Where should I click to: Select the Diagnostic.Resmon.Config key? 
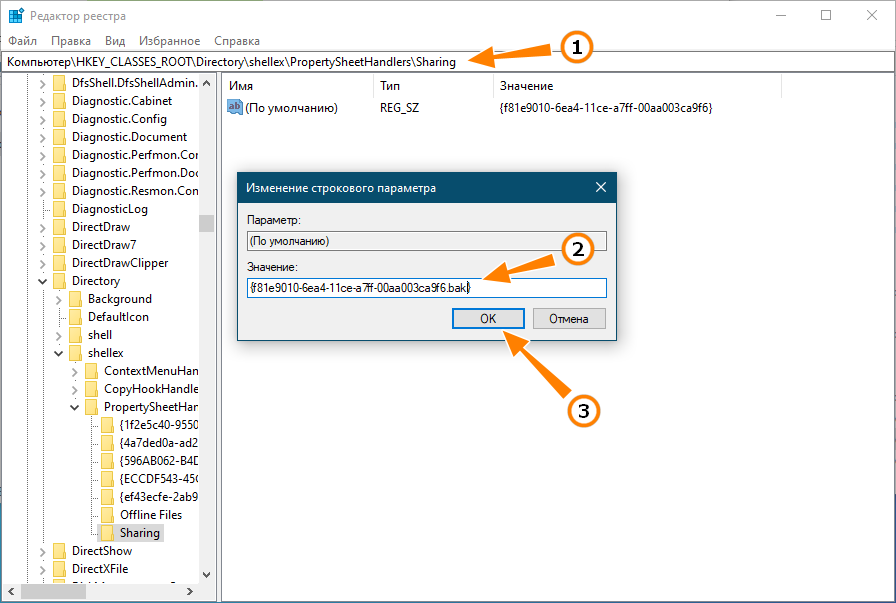pyautogui.click(x=135, y=191)
